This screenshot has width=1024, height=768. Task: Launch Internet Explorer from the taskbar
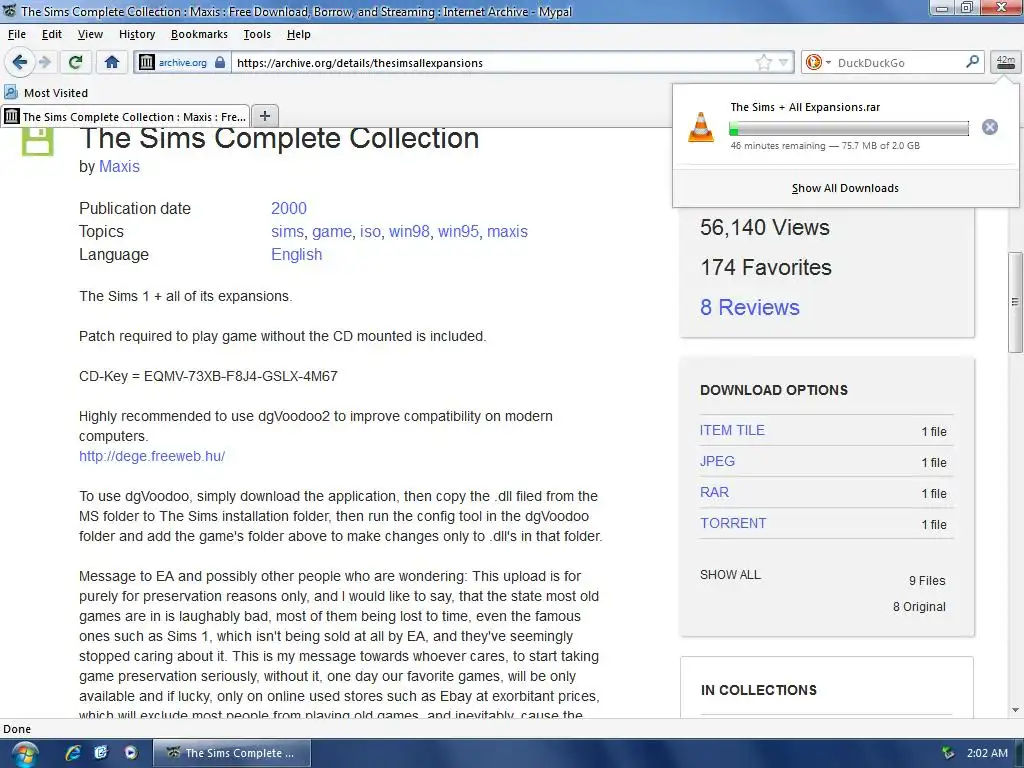[x=72, y=753]
